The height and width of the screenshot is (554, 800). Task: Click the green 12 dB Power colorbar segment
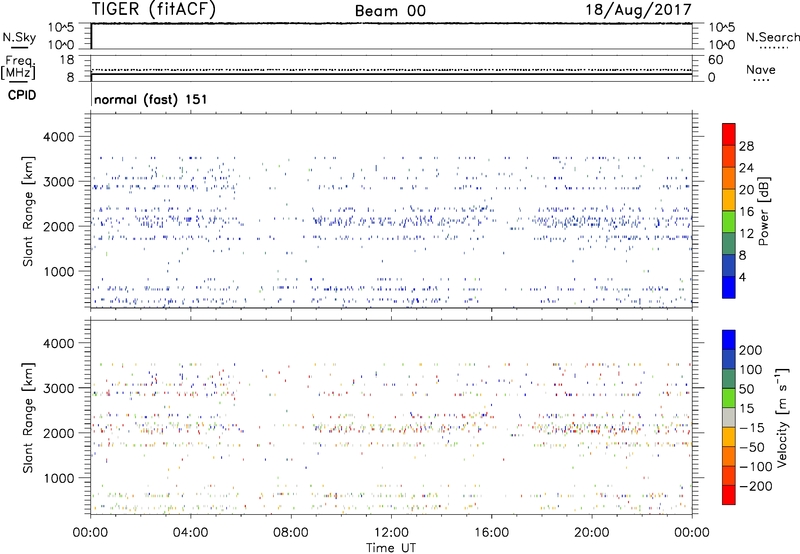pyautogui.click(x=729, y=222)
